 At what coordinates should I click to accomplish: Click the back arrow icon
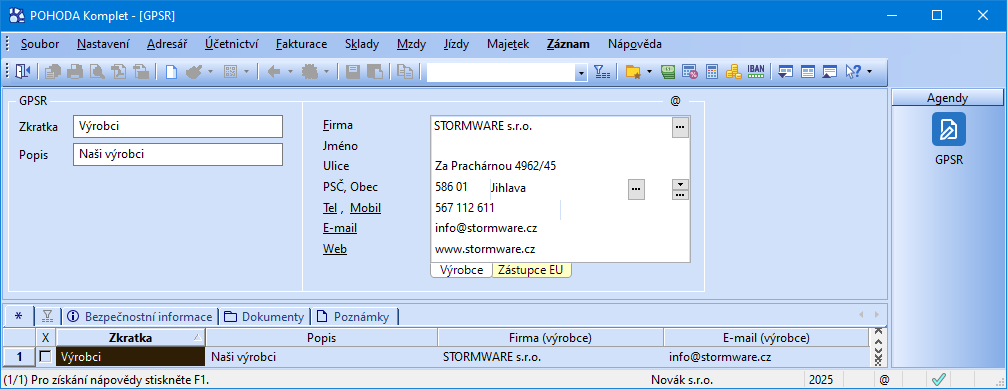pos(274,72)
